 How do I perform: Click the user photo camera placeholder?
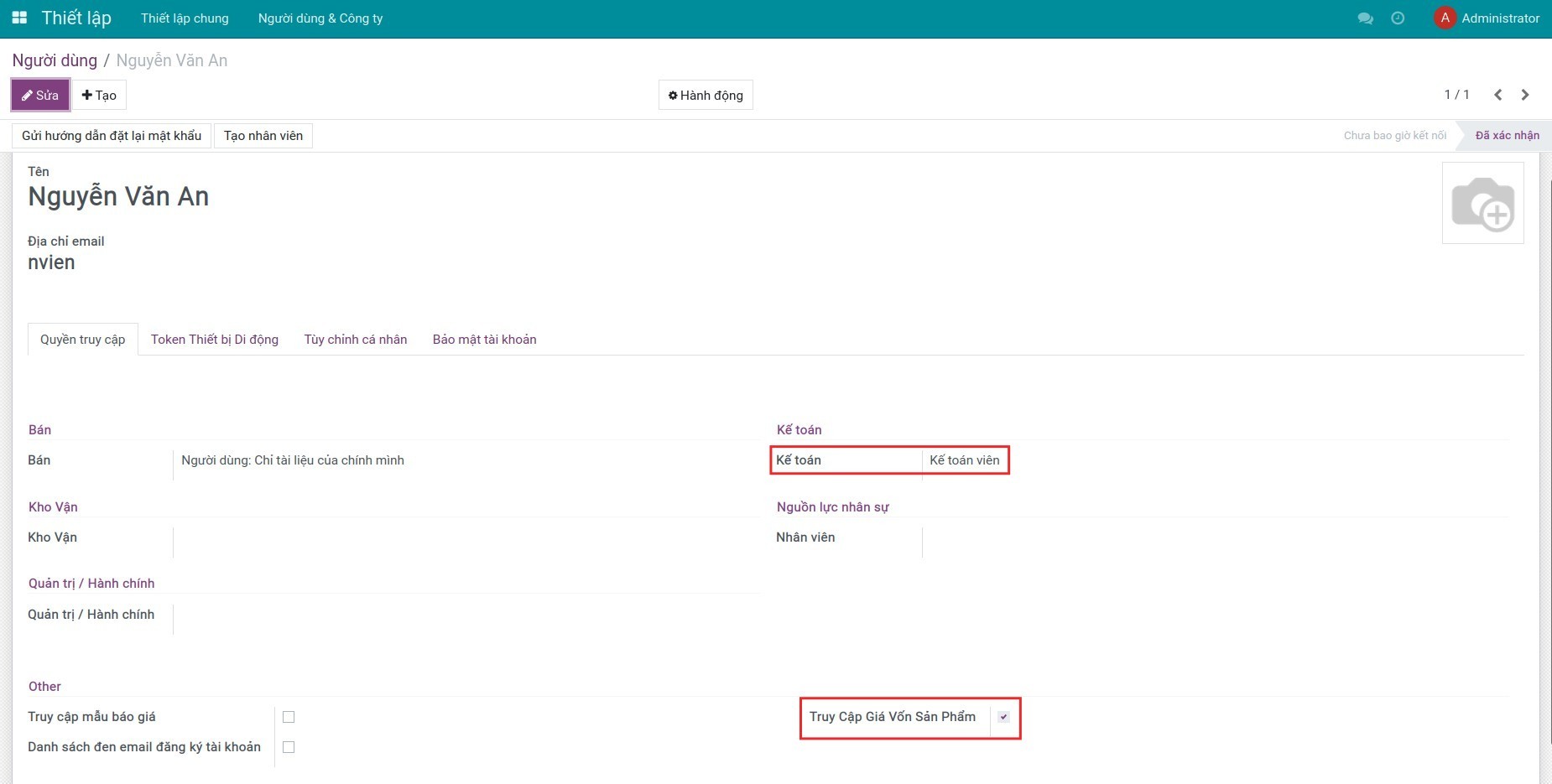pyautogui.click(x=1482, y=203)
